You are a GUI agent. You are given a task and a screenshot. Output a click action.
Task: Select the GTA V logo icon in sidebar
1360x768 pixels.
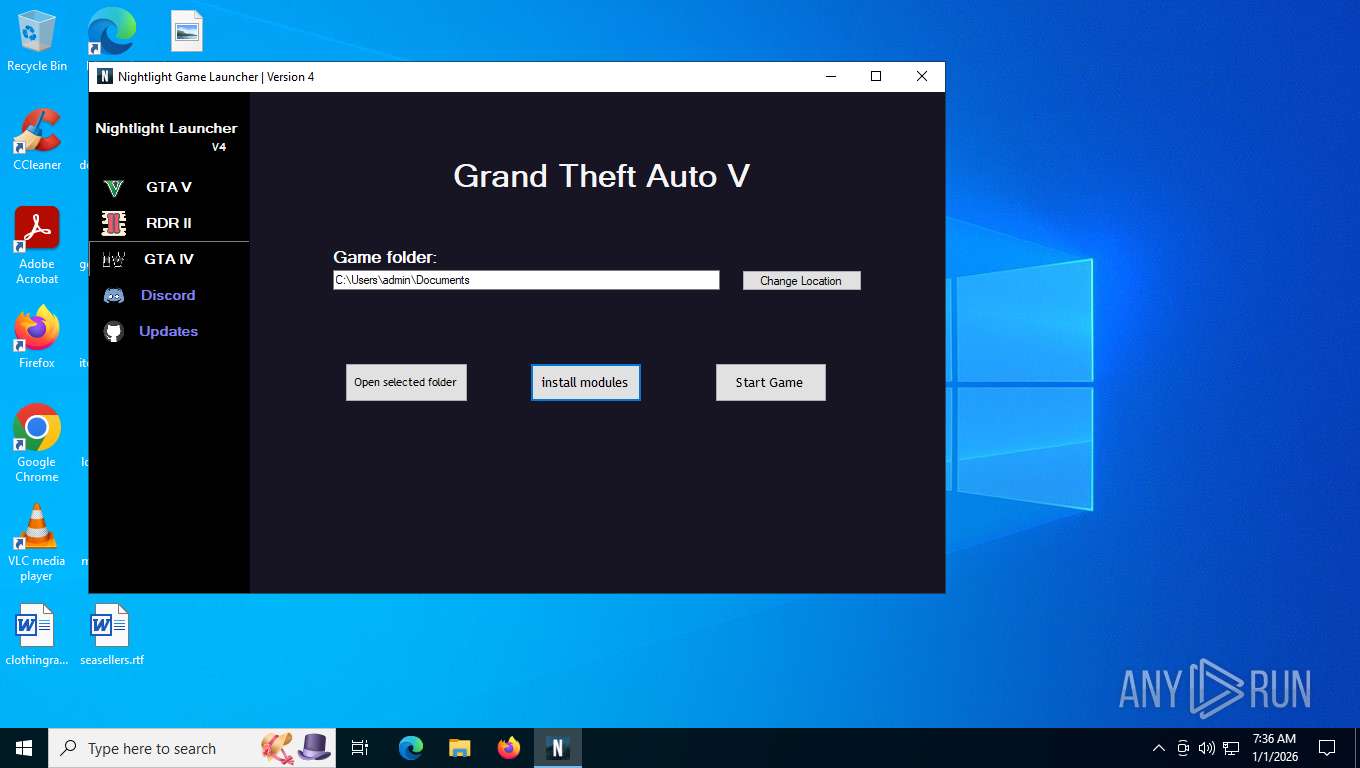tap(113, 187)
